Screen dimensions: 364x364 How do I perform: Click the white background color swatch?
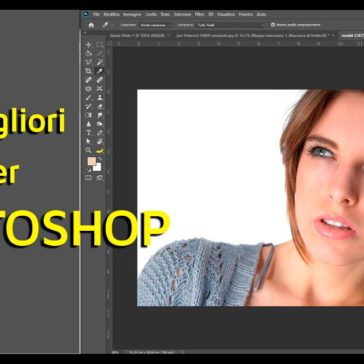[x=98, y=167]
